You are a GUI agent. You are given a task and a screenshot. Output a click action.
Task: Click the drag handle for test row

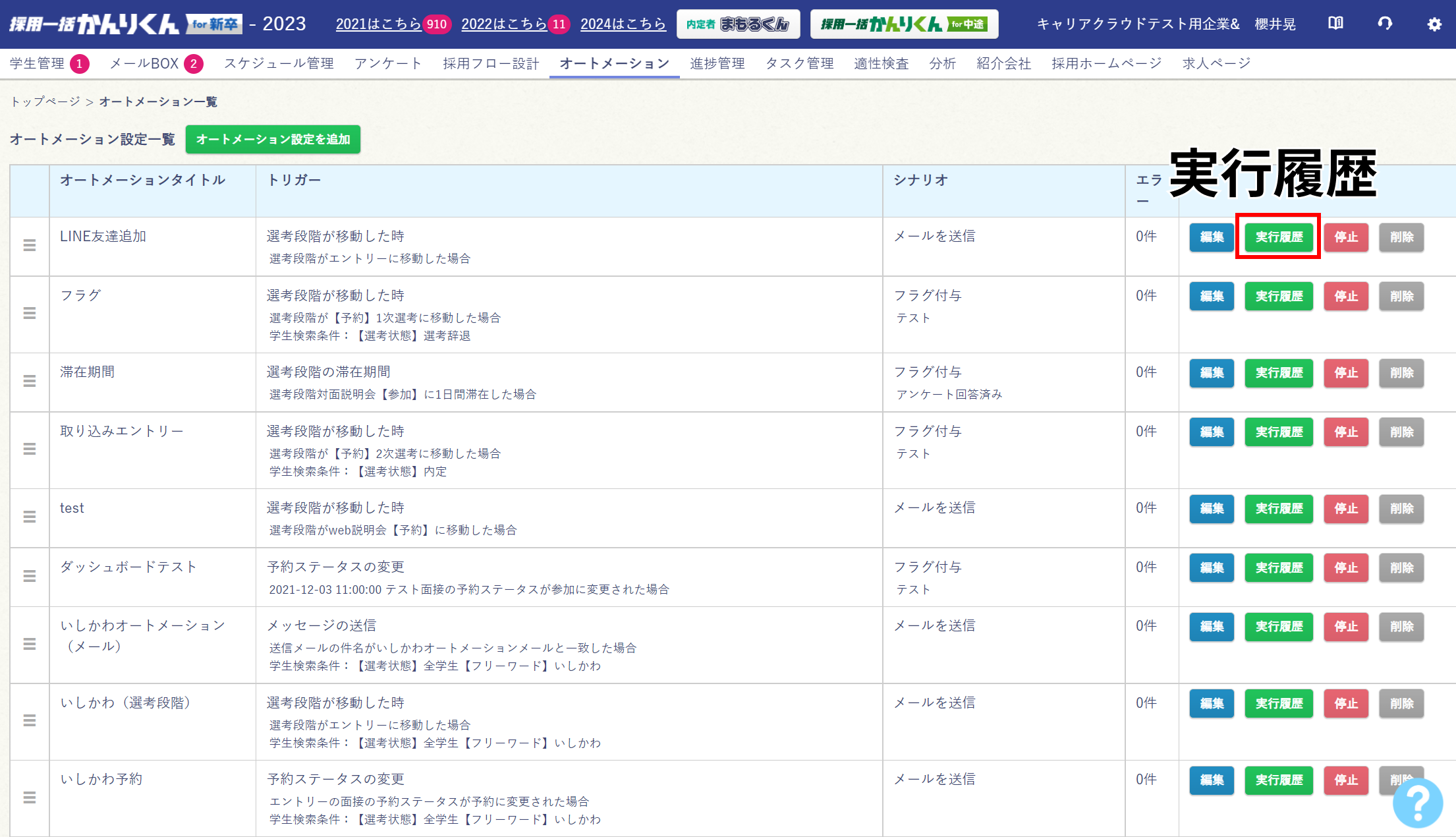(30, 517)
